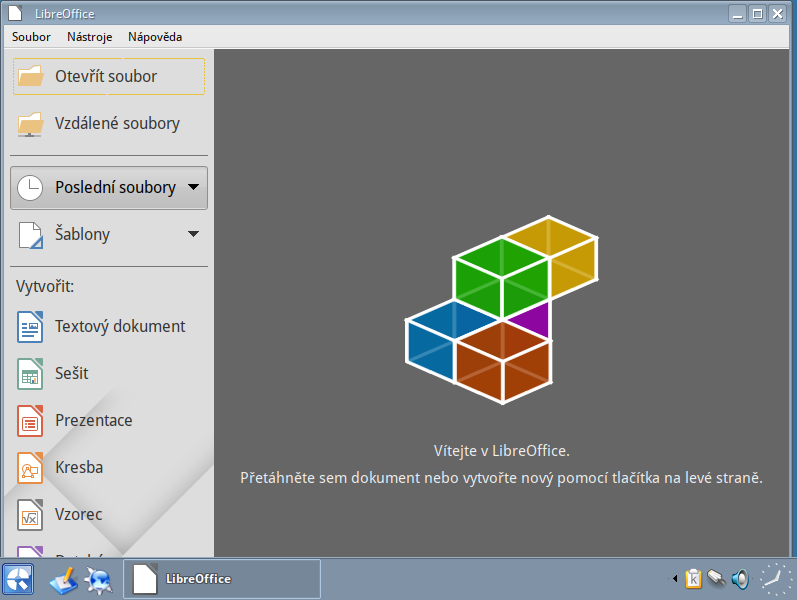Click the Impress icon beside Prezentace
Image resolution: width=797 pixels, height=600 pixels.
point(30,421)
